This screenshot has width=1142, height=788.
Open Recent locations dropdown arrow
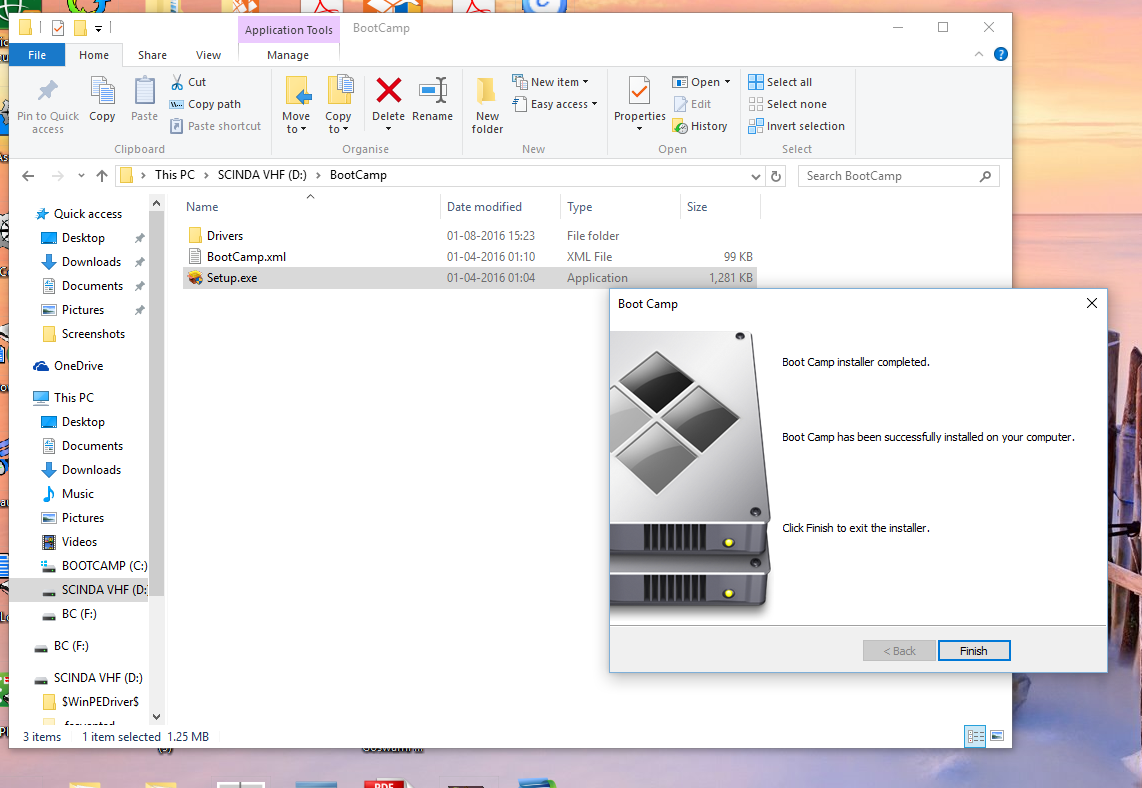(81, 176)
